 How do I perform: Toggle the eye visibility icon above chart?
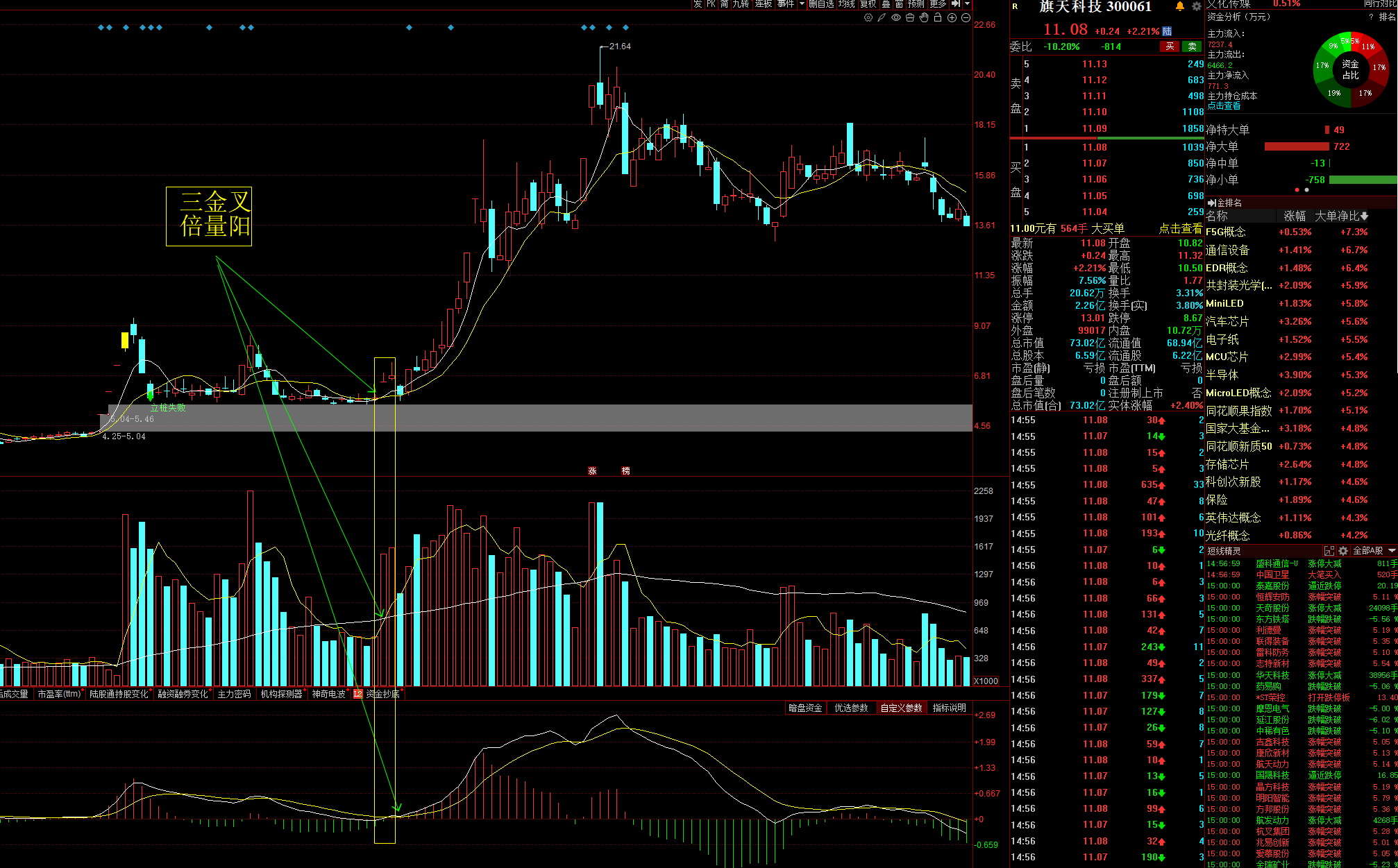click(896, 18)
